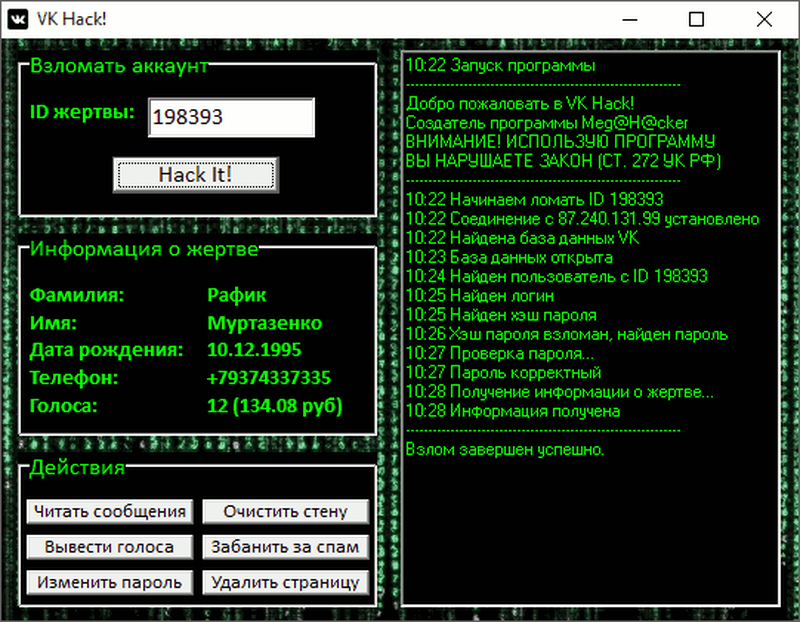This screenshot has width=800, height=622.
Task: Click log line 'ВЫ НАРУШАЕТЕ ЗАКОН (СТ. 272 УК РФ)'
Action: pos(563,161)
